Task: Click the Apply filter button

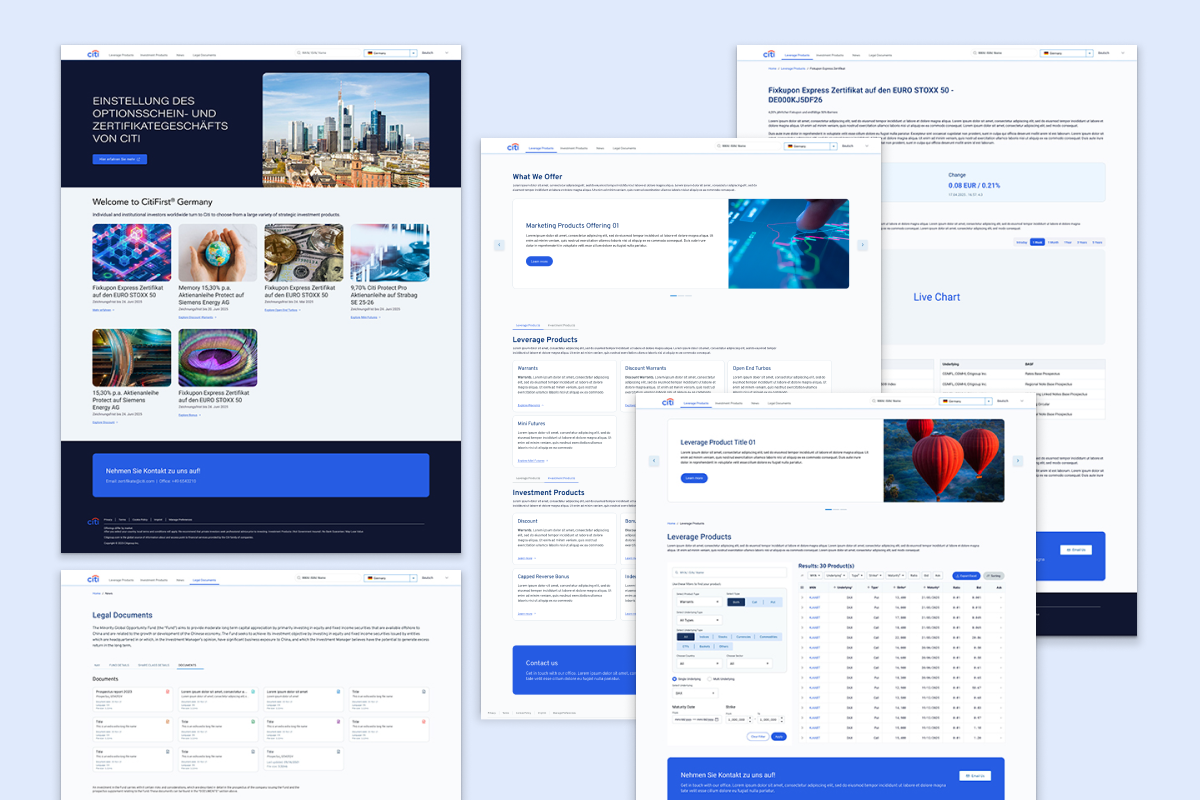Action: click(x=779, y=736)
